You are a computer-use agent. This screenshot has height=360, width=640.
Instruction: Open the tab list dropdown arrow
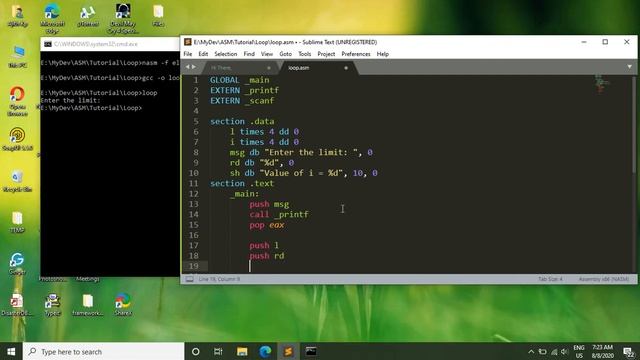629,67
